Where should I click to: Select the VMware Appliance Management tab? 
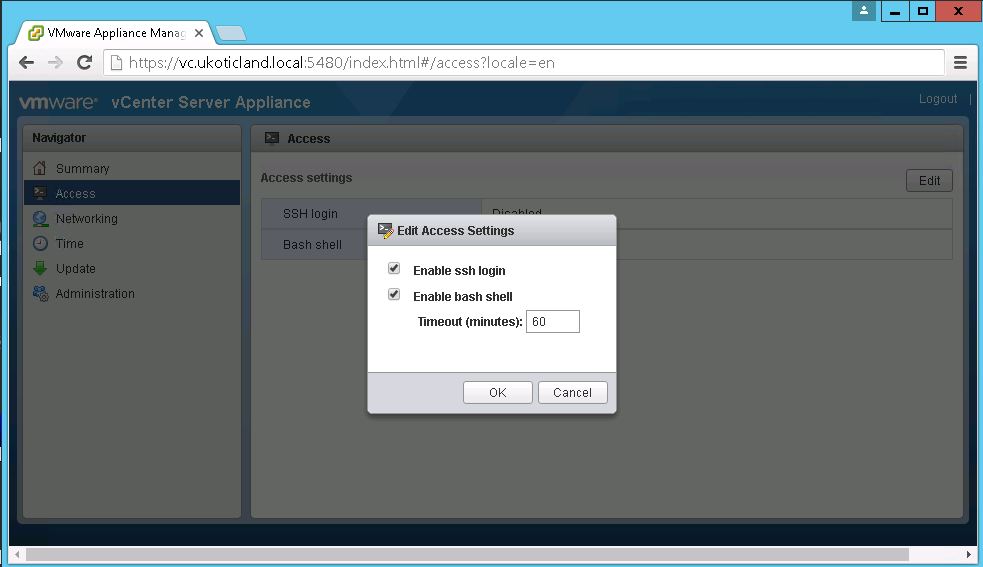pyautogui.click(x=116, y=33)
